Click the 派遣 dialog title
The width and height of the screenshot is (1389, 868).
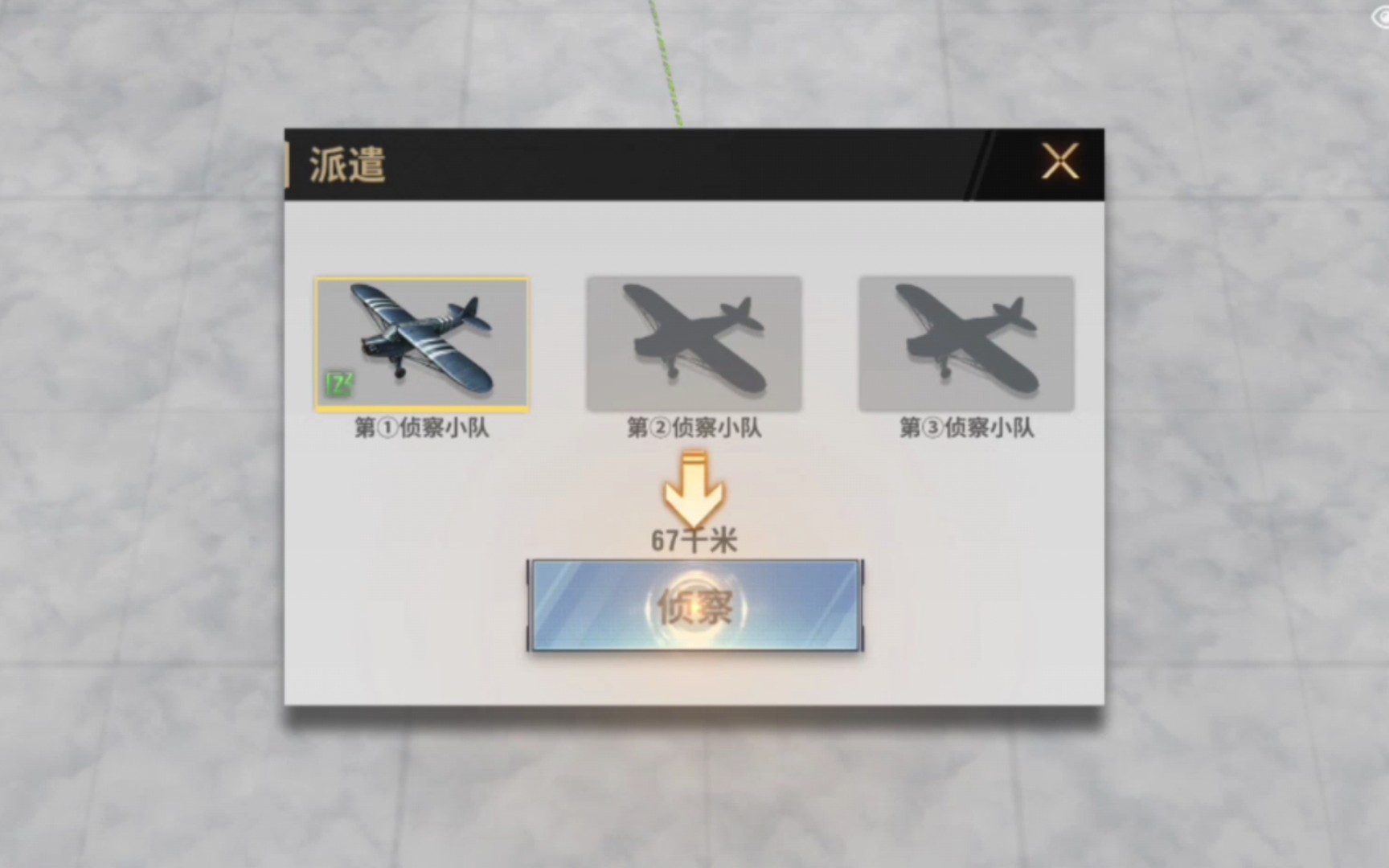(x=347, y=165)
